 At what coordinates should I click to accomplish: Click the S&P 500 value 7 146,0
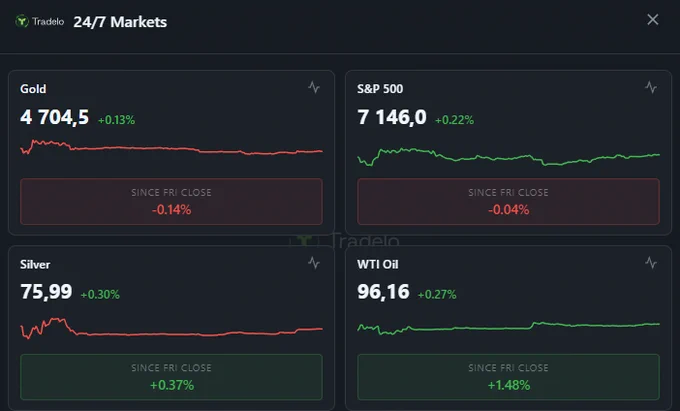tap(392, 117)
